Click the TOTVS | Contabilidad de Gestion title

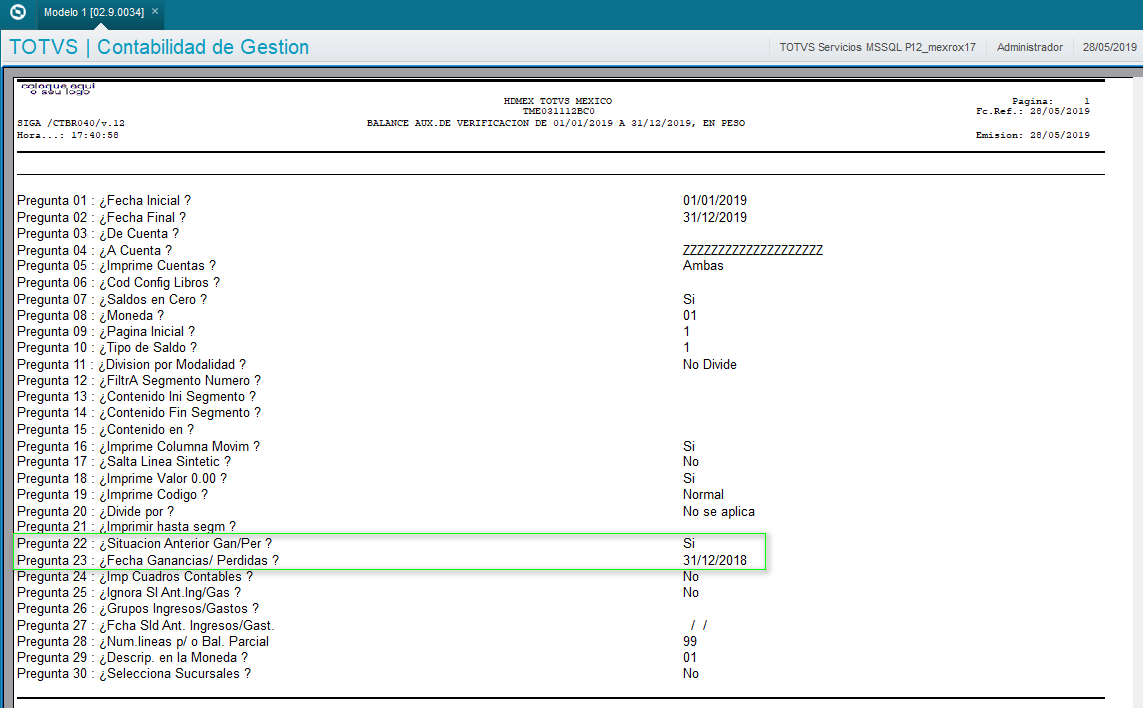click(159, 47)
